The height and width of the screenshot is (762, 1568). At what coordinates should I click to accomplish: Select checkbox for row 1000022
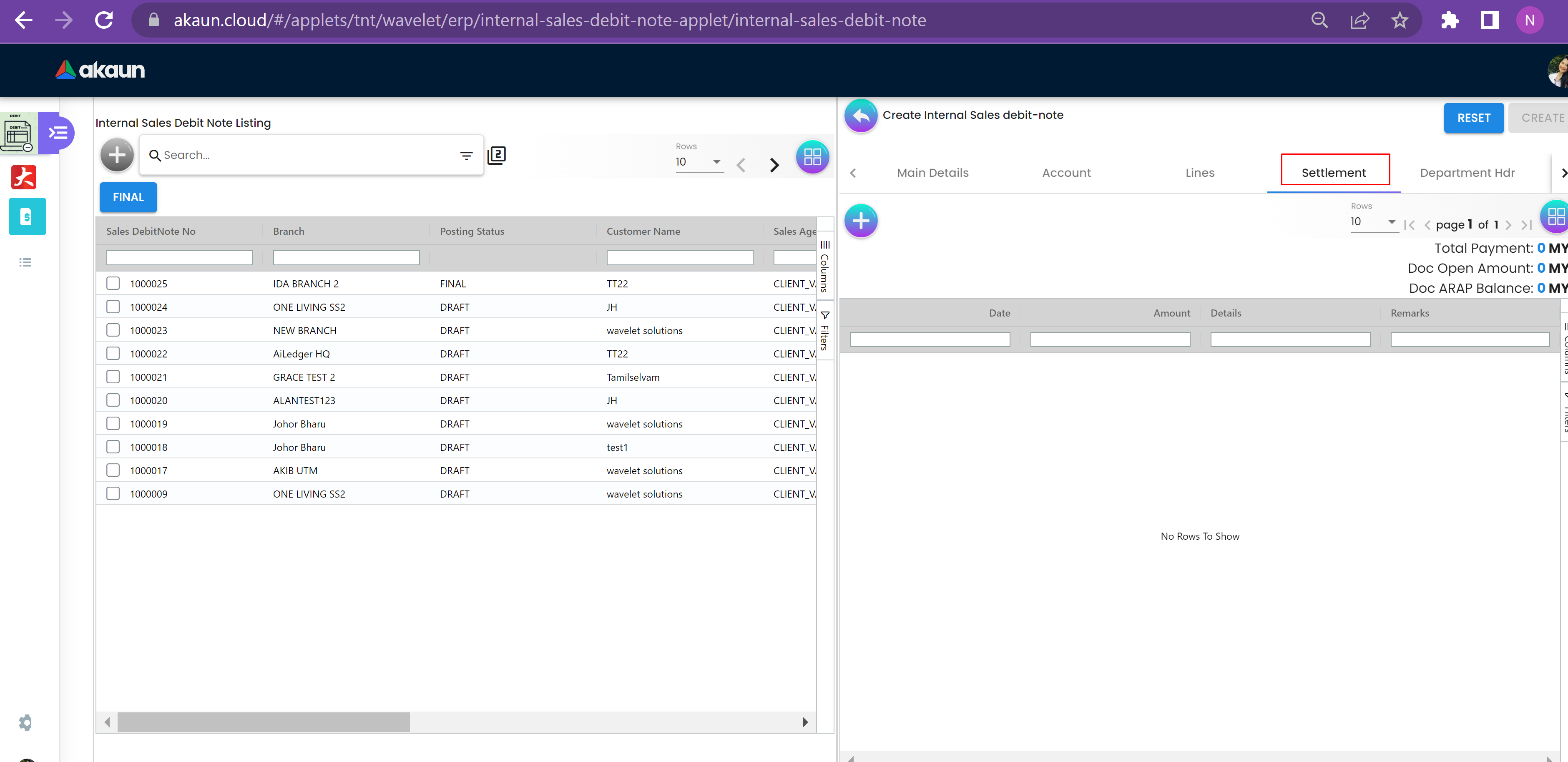coord(113,353)
